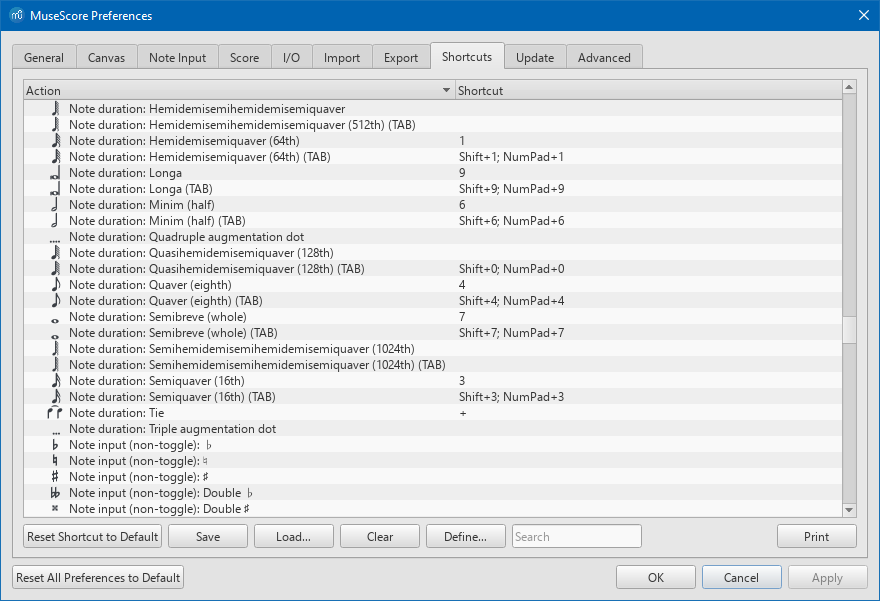
Task: Open the Note Input tab
Action: pos(177,58)
